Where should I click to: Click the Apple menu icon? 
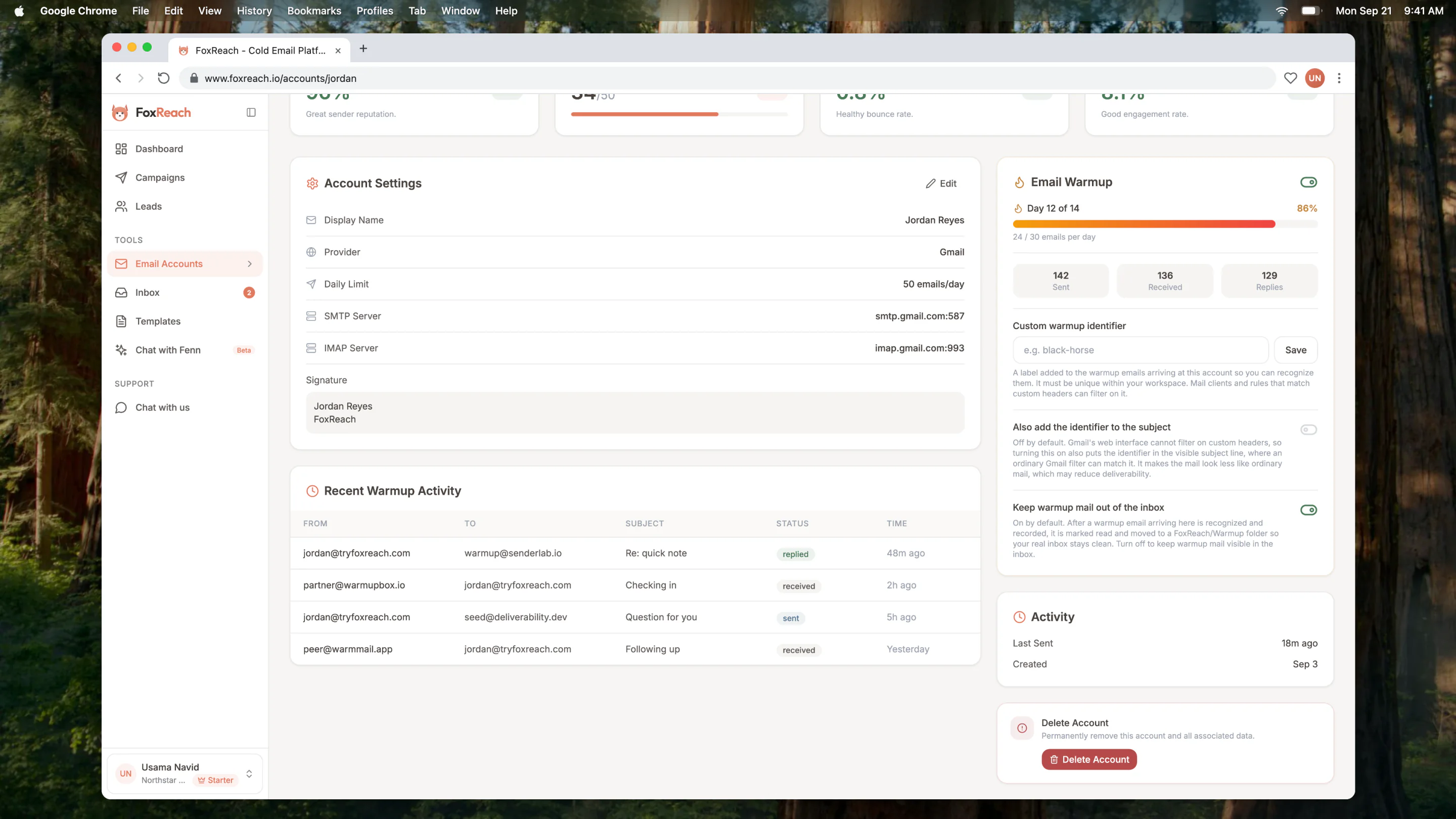tap(19, 11)
